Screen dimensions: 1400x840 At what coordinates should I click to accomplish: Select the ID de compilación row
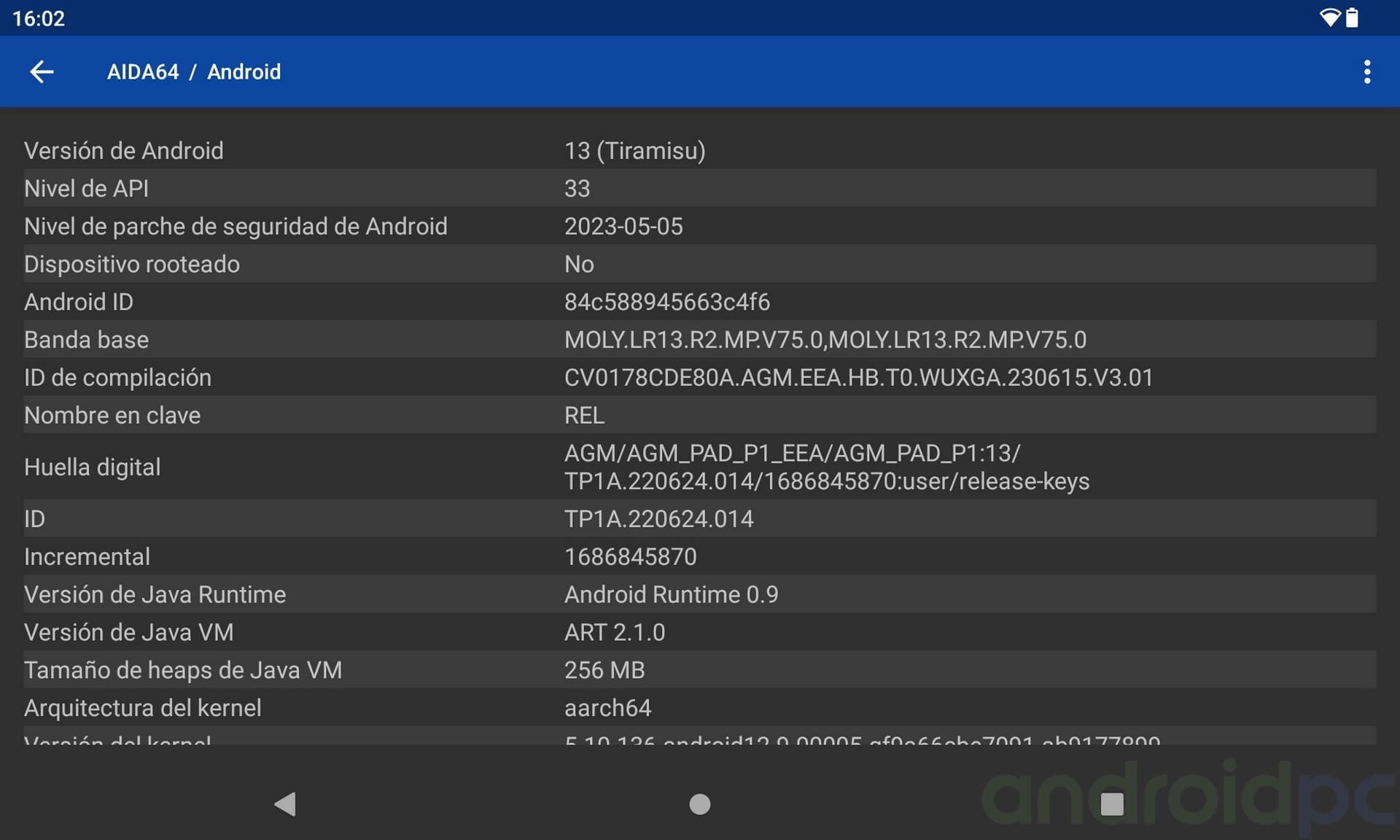(292, 377)
